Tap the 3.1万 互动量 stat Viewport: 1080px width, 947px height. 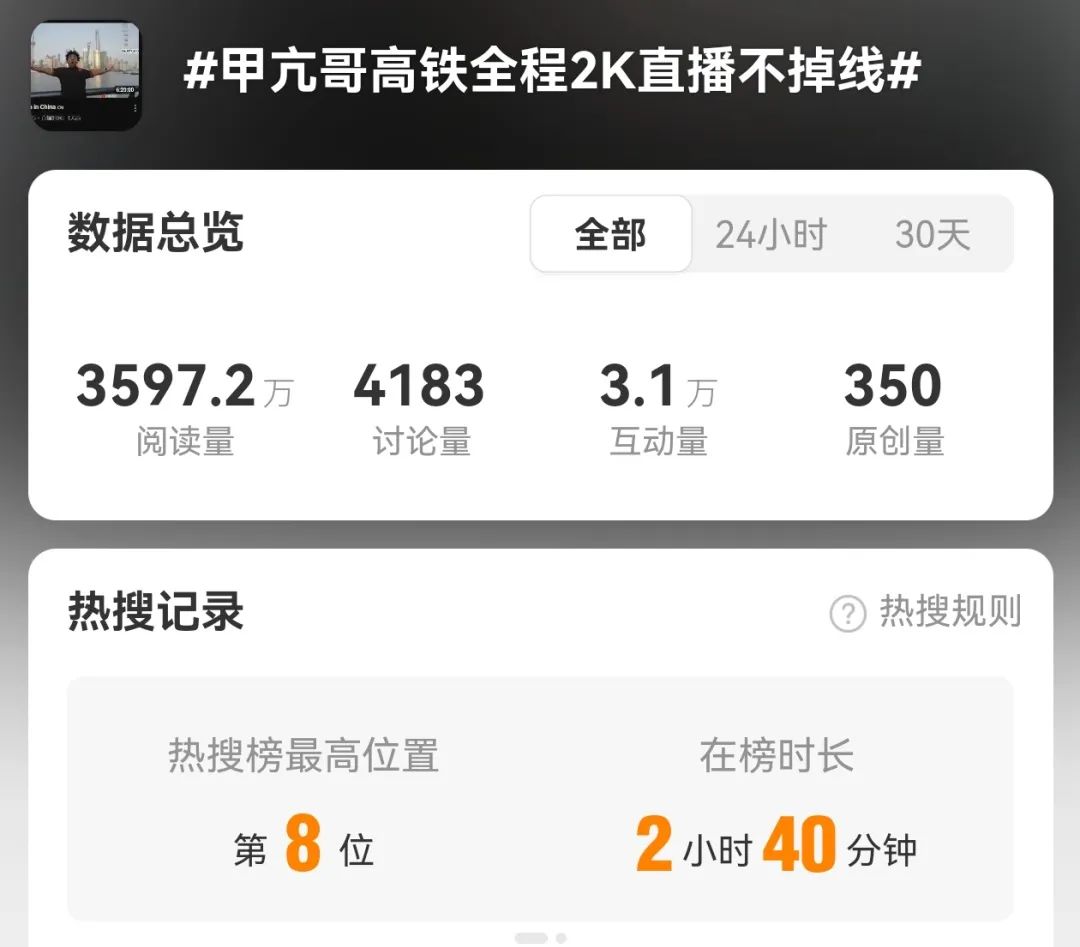point(658,408)
